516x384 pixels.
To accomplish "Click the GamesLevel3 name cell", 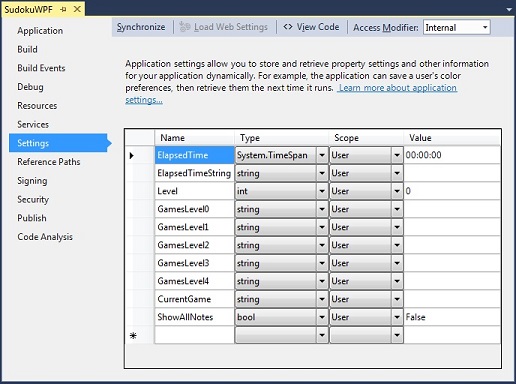I will (x=195, y=263).
